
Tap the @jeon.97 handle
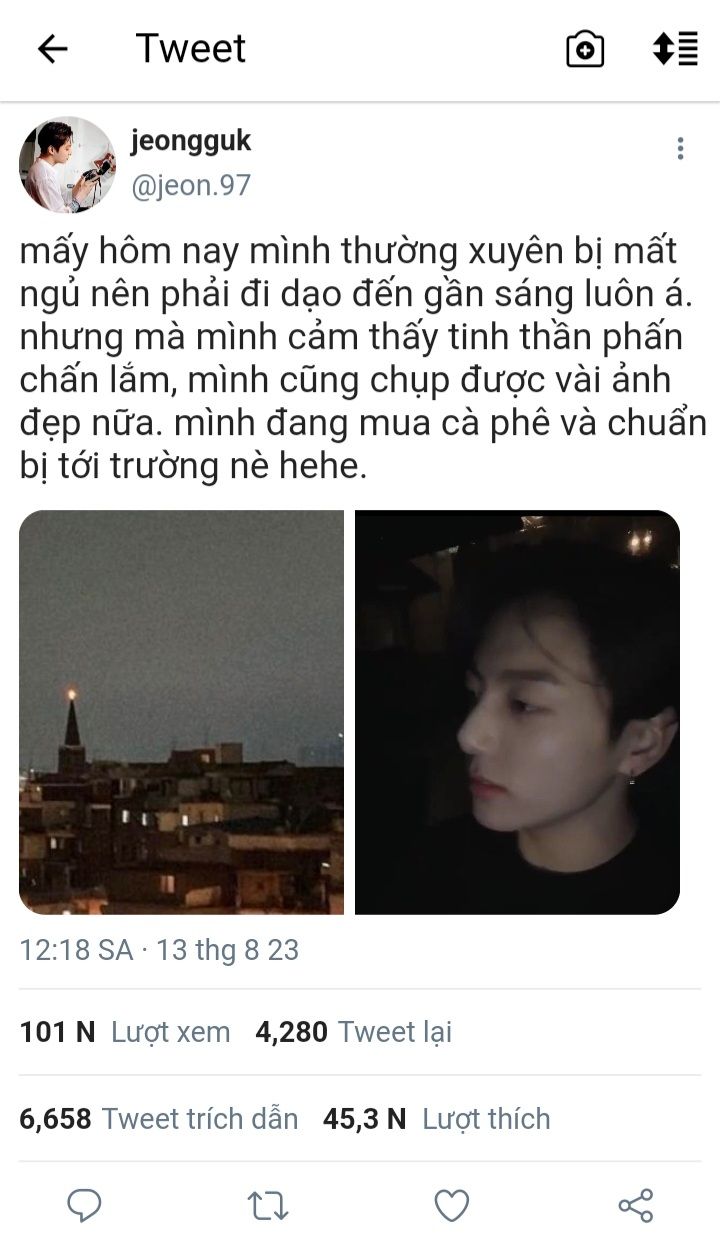[191, 185]
